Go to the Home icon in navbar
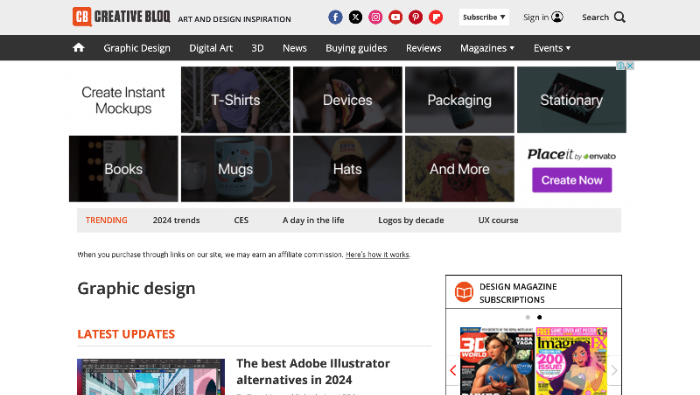The width and height of the screenshot is (700, 395). 79,47
